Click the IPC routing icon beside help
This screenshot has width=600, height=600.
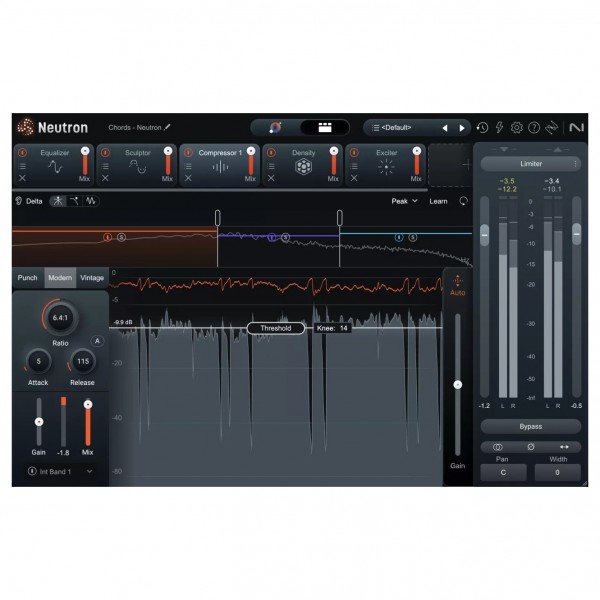551,127
